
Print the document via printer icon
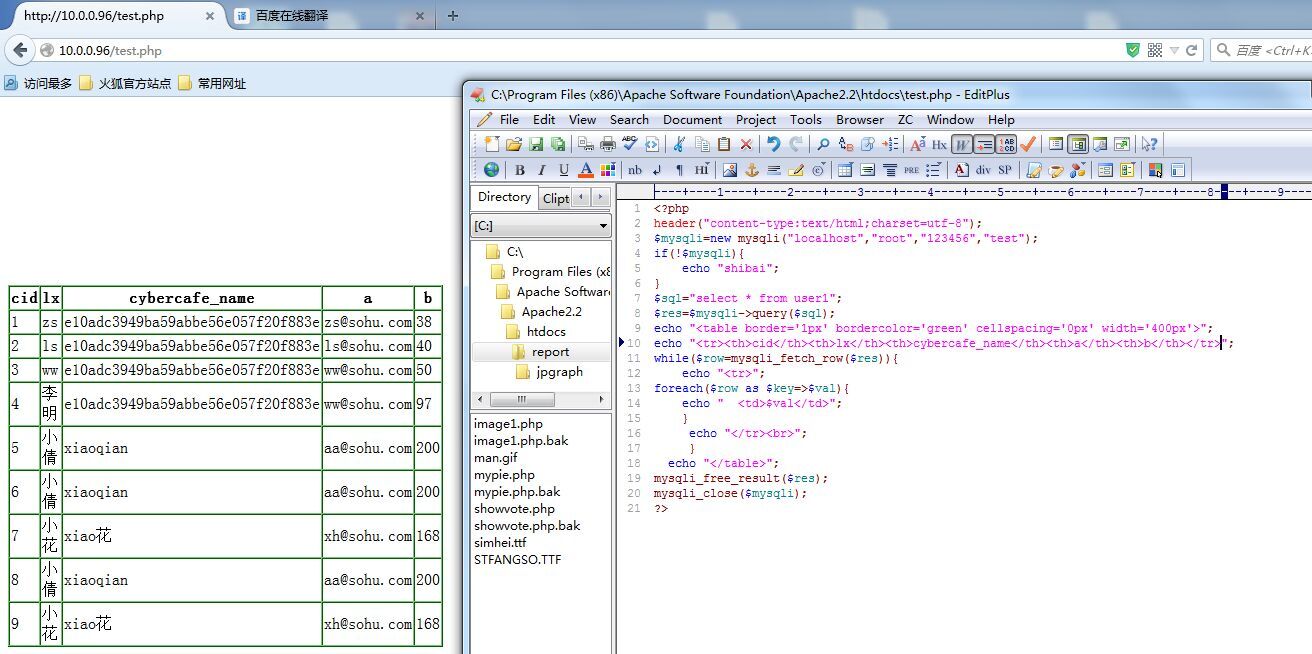pyautogui.click(x=607, y=144)
